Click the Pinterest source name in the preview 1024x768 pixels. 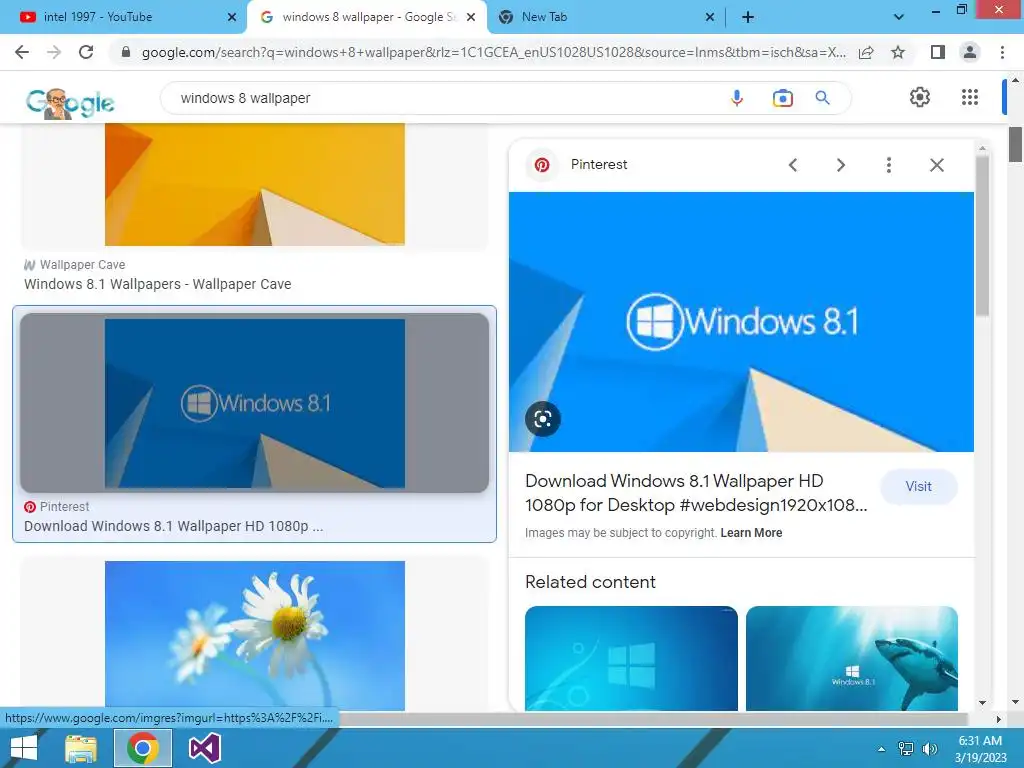[599, 165]
